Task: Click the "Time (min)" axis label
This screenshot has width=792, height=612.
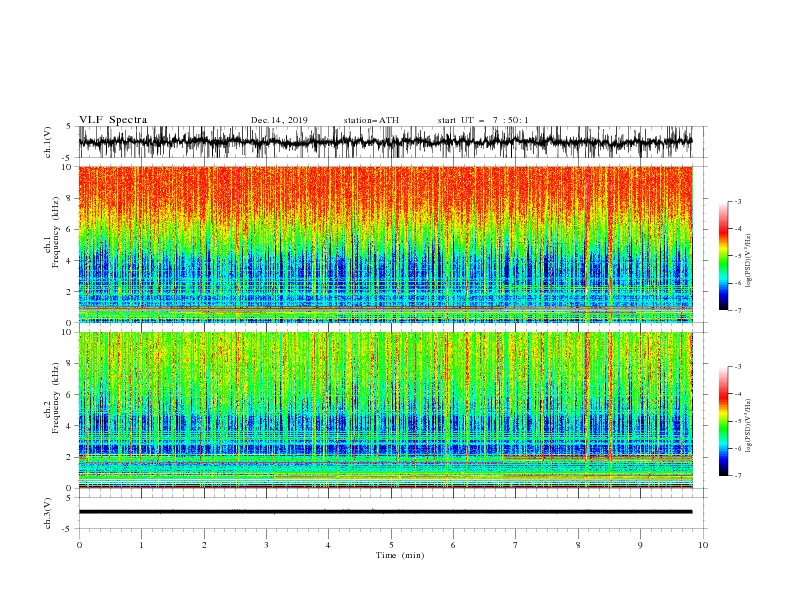Action: pos(400,555)
